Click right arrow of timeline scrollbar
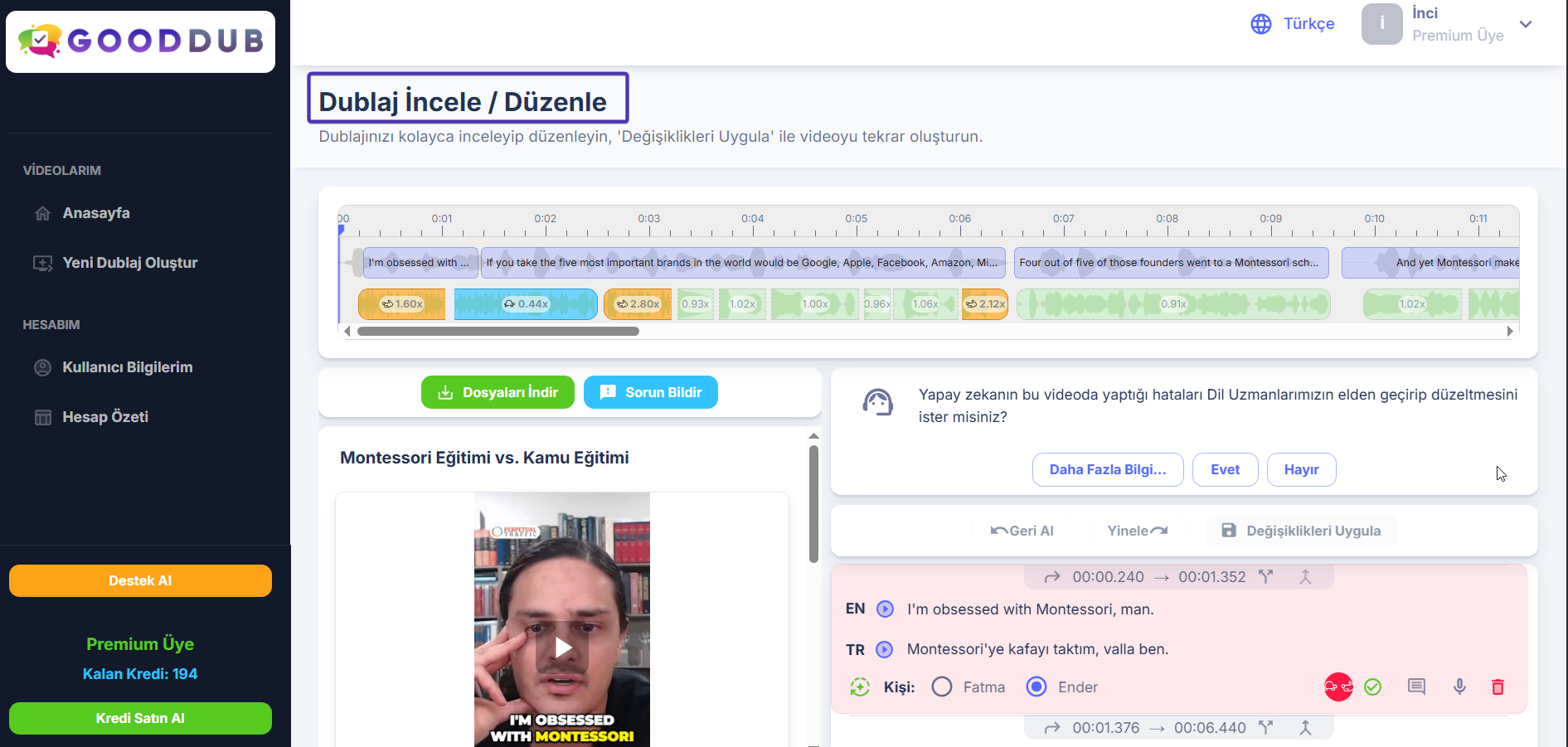This screenshot has width=1568, height=747. [x=1510, y=332]
